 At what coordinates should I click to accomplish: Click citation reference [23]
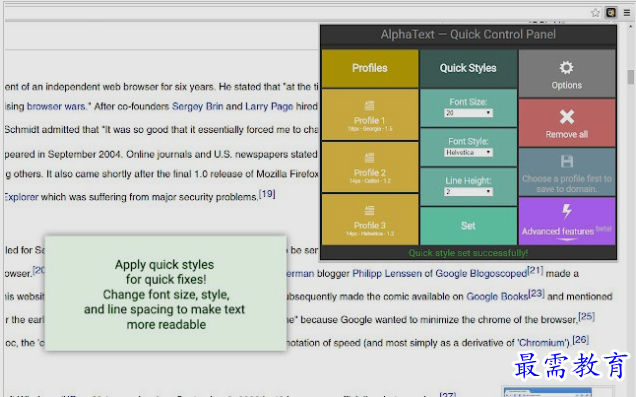click(536, 293)
